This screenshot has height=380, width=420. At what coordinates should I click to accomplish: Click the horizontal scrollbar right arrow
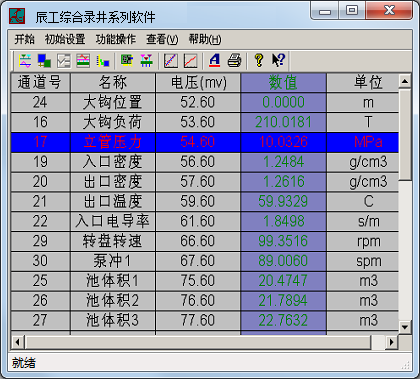[x=392, y=342]
